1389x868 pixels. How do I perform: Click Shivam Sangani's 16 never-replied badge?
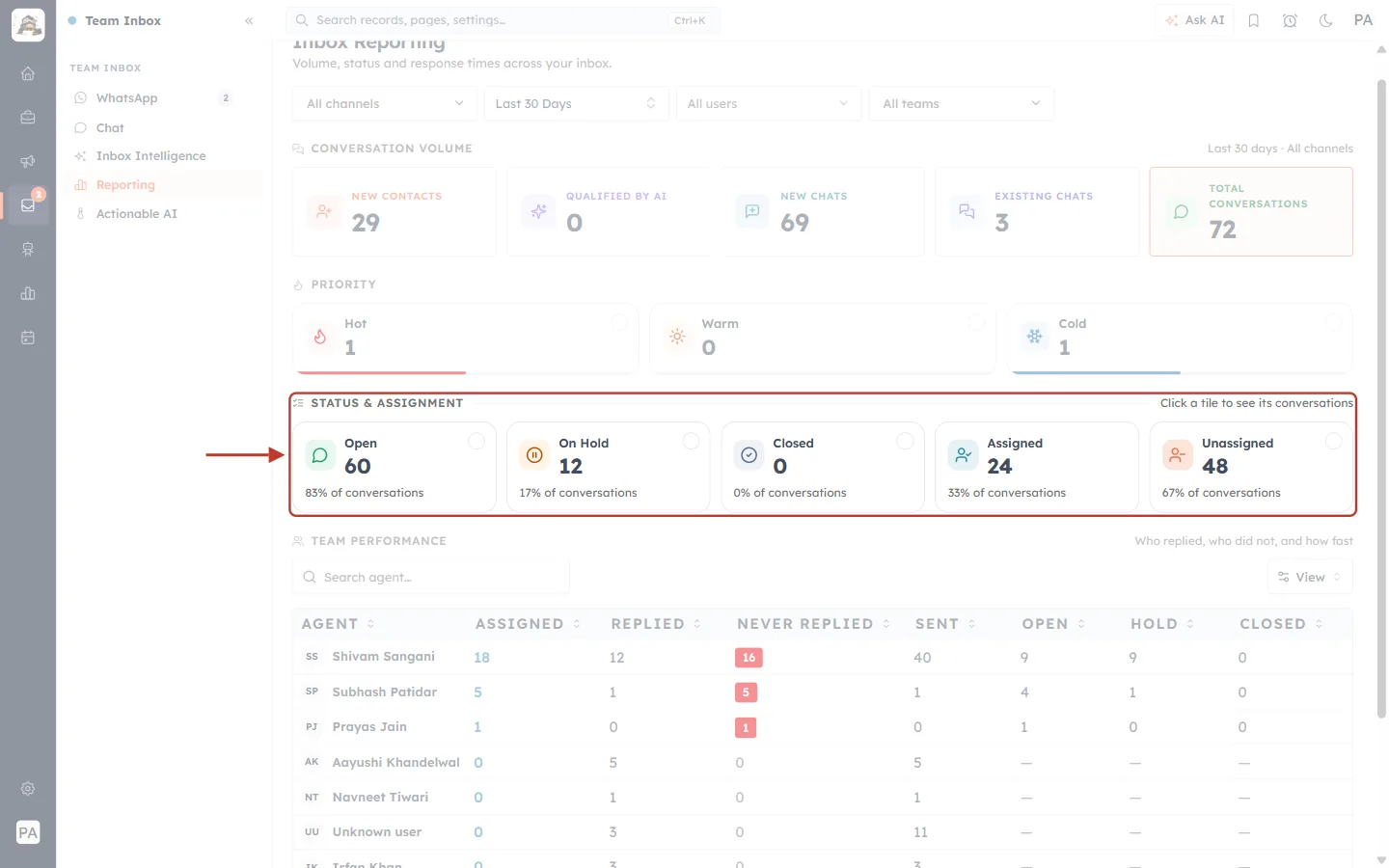[749, 658]
